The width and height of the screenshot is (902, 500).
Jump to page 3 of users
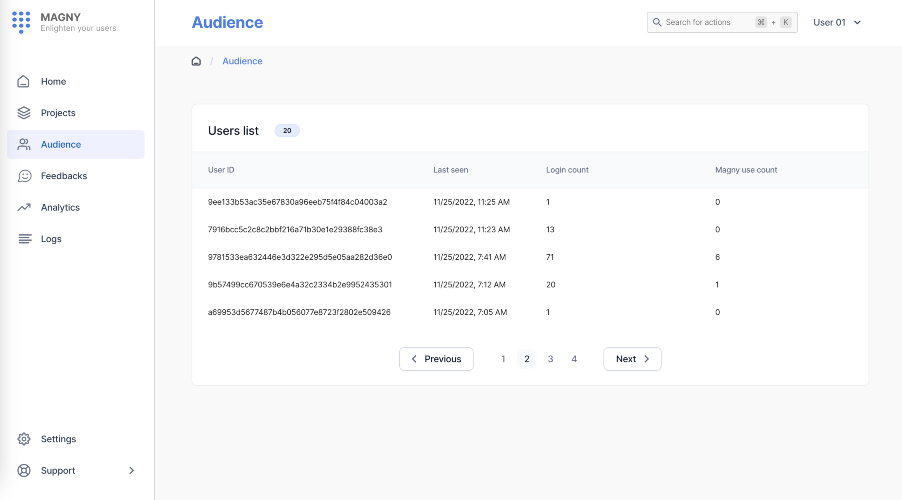pyautogui.click(x=550, y=359)
